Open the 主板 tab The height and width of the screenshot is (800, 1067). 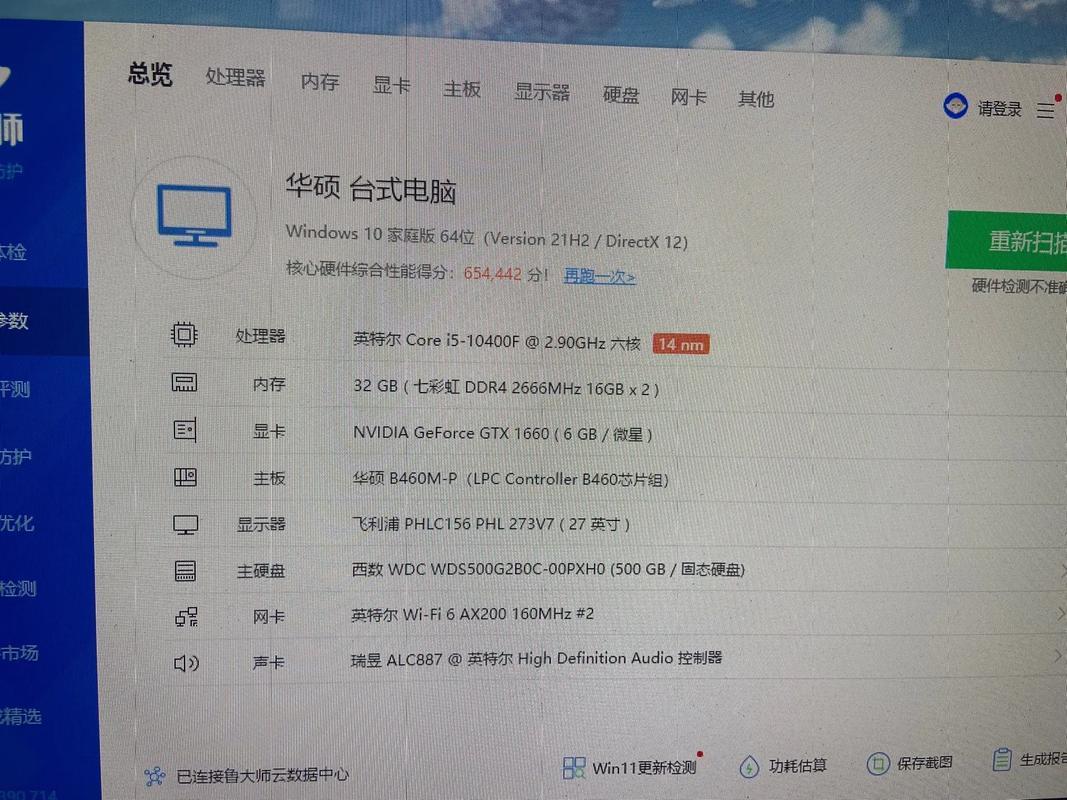(461, 89)
